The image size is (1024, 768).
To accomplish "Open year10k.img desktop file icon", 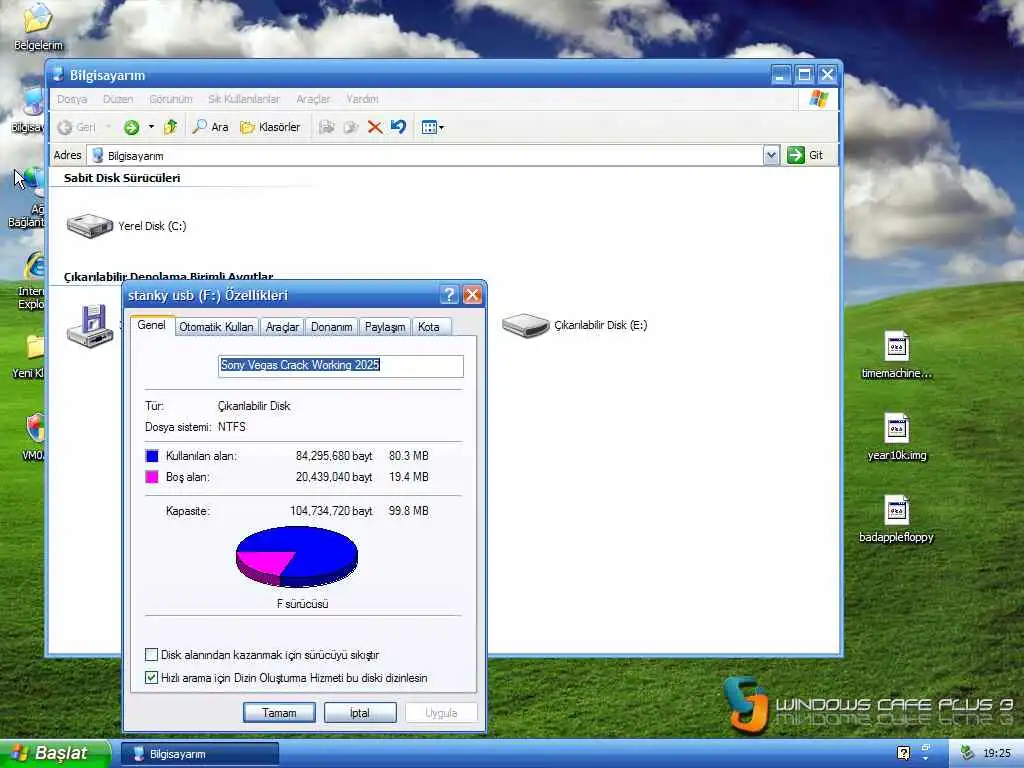I will 897,428.
